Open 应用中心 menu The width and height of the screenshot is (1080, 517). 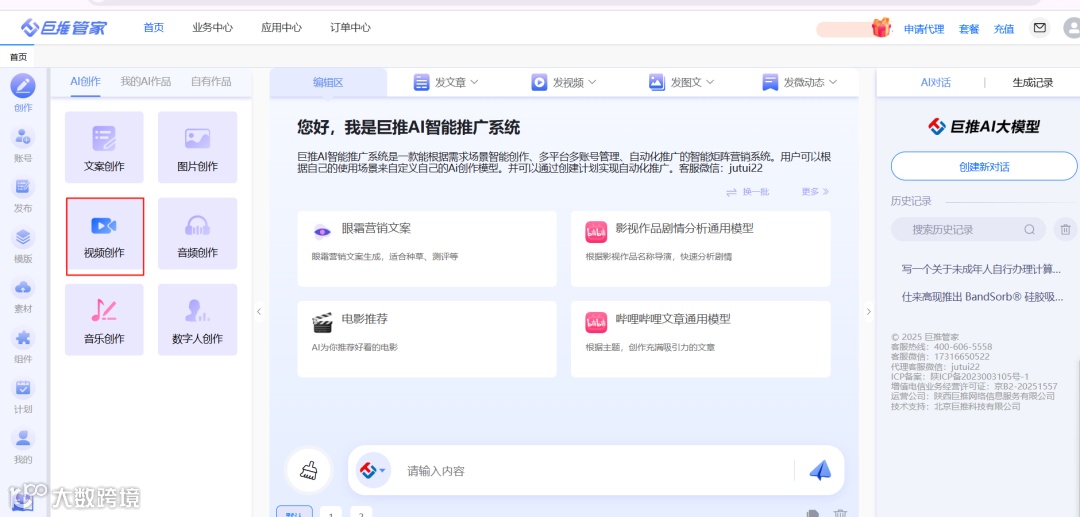281,28
